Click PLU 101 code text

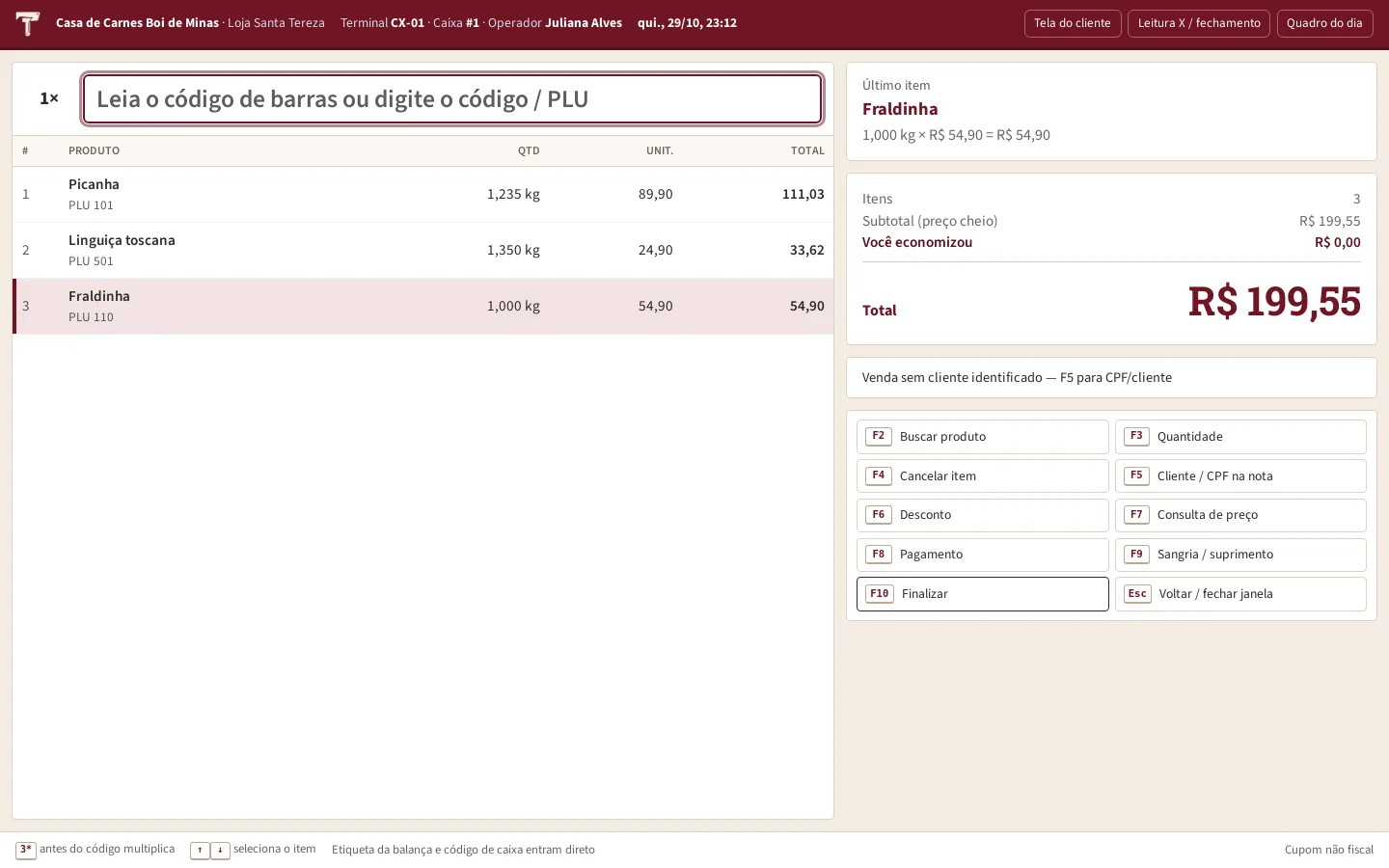coord(91,205)
